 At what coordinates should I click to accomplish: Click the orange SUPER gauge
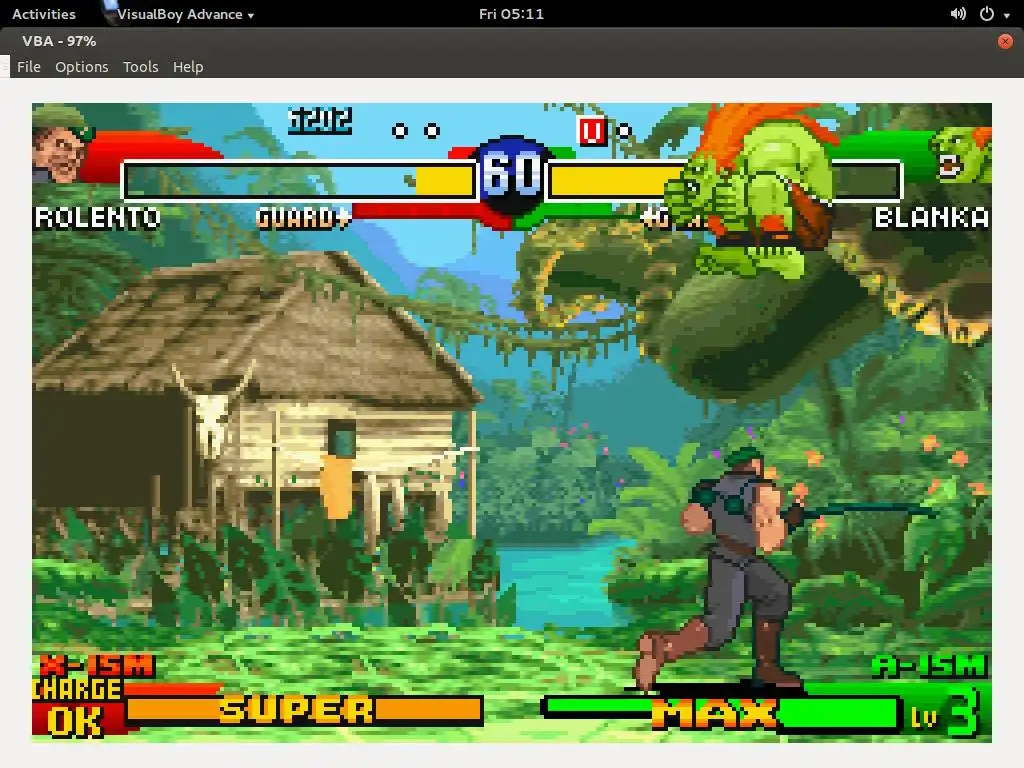[x=304, y=709]
